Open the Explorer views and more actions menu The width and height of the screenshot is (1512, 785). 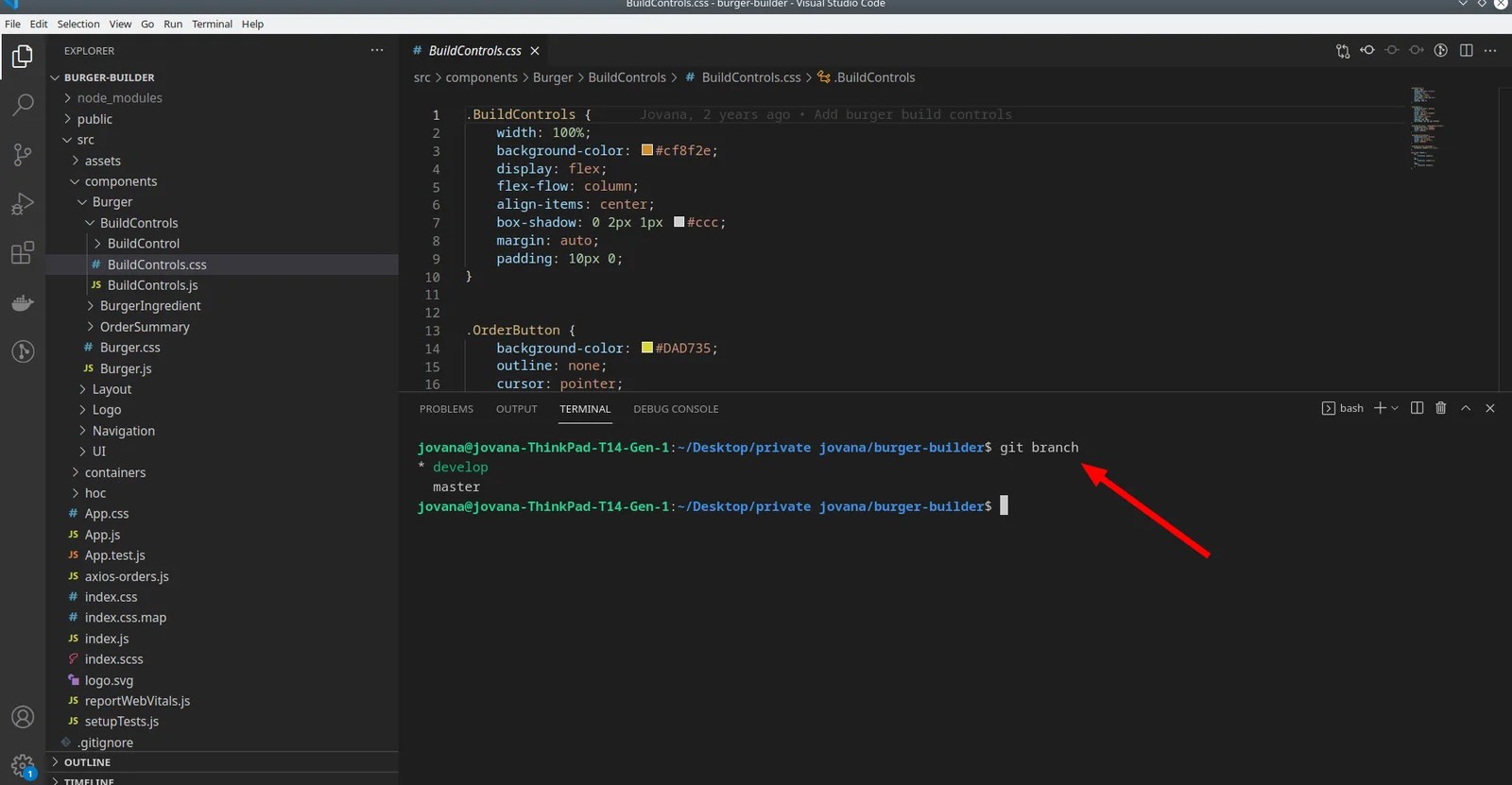tap(377, 51)
